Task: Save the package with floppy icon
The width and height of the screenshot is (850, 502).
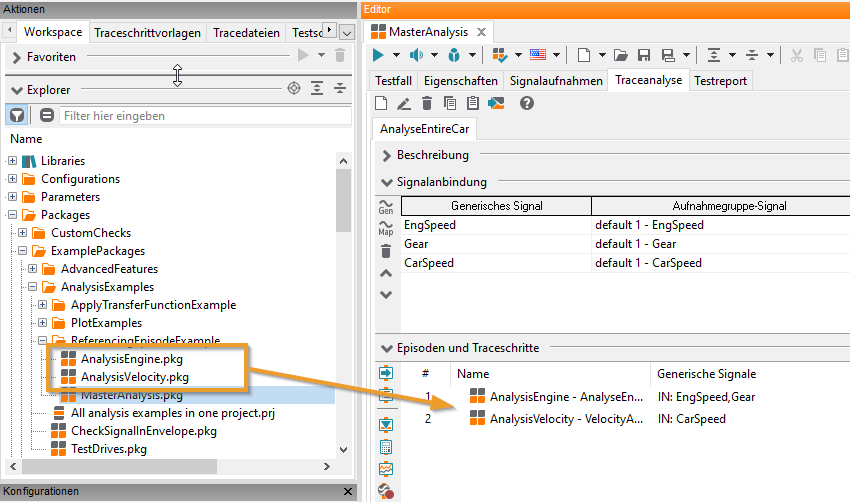Action: (643, 55)
